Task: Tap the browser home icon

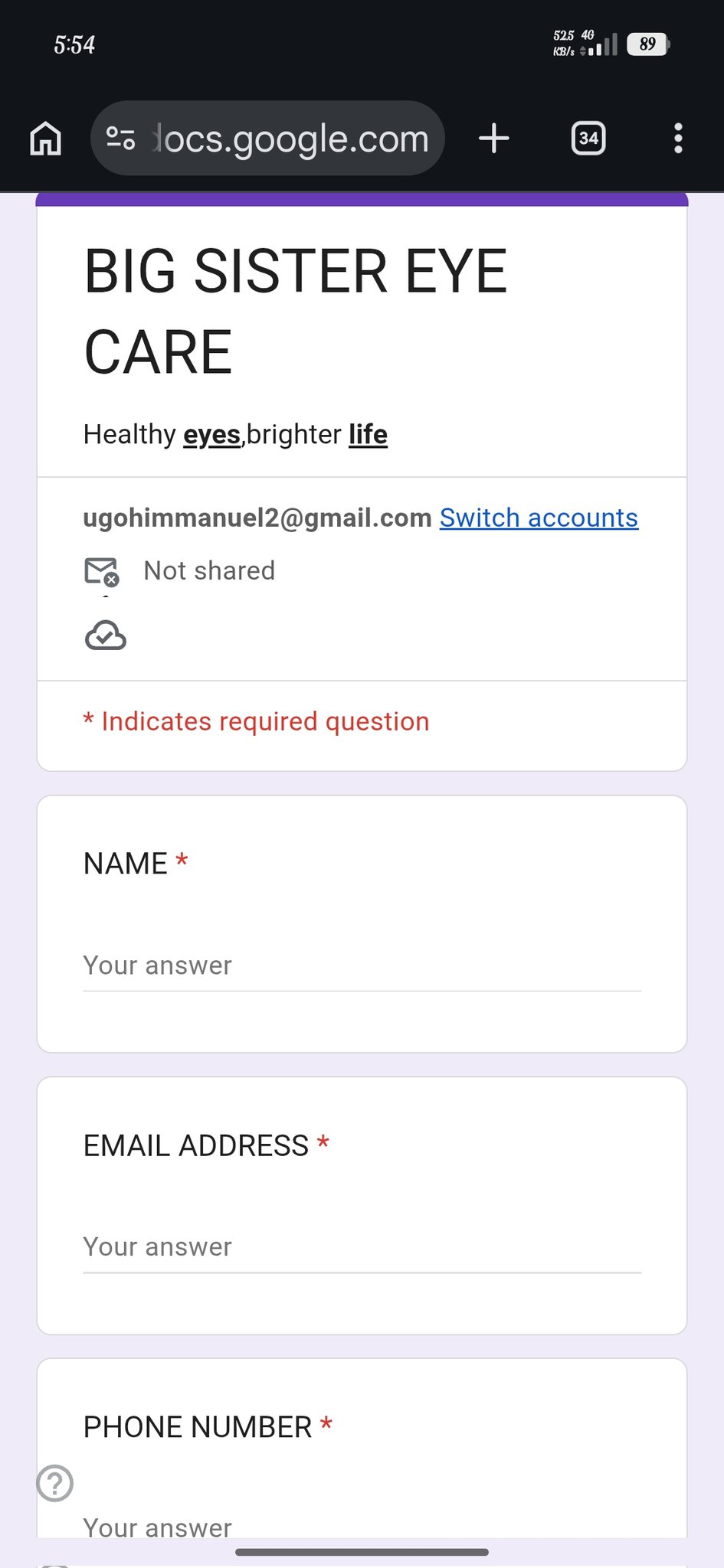Action: 46,139
